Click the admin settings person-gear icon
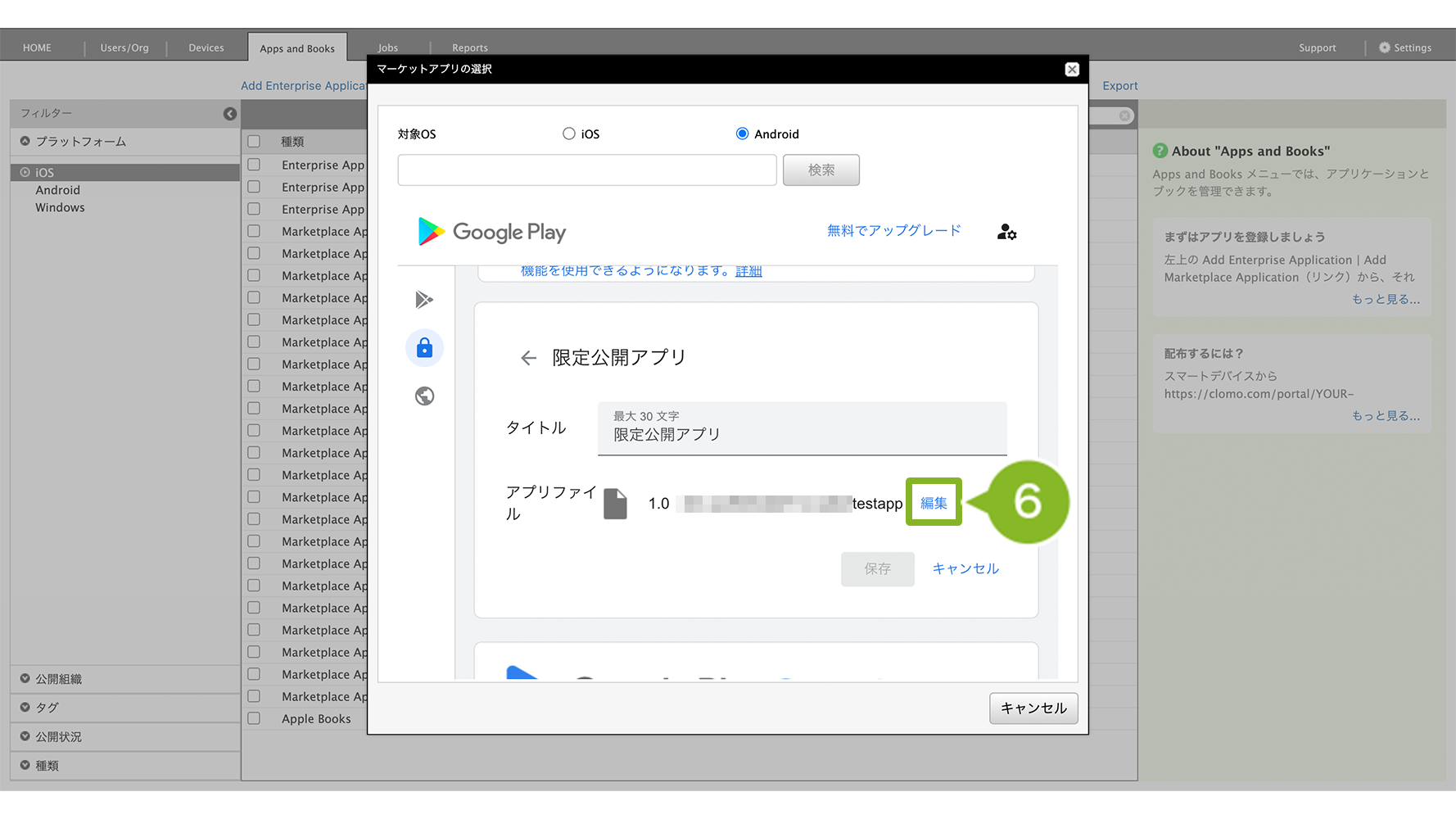 click(1006, 233)
